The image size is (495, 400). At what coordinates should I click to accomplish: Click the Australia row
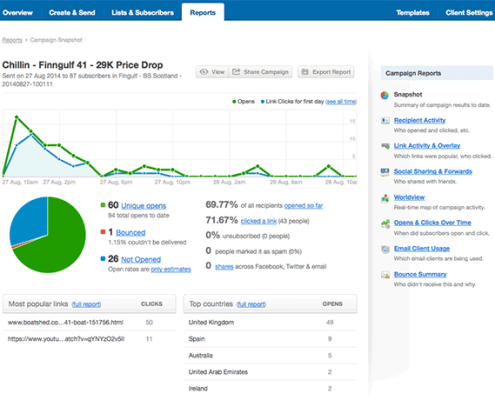point(270,356)
